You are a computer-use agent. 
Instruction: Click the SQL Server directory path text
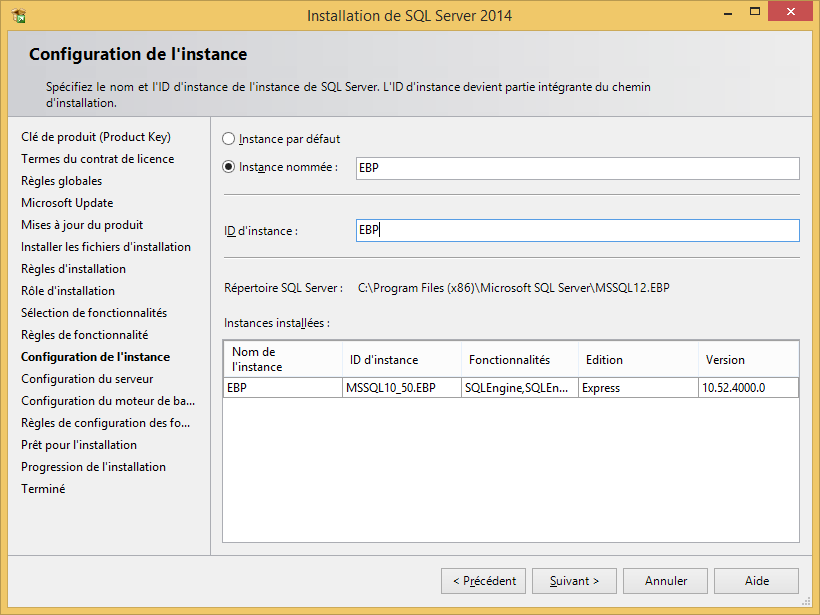tap(514, 288)
